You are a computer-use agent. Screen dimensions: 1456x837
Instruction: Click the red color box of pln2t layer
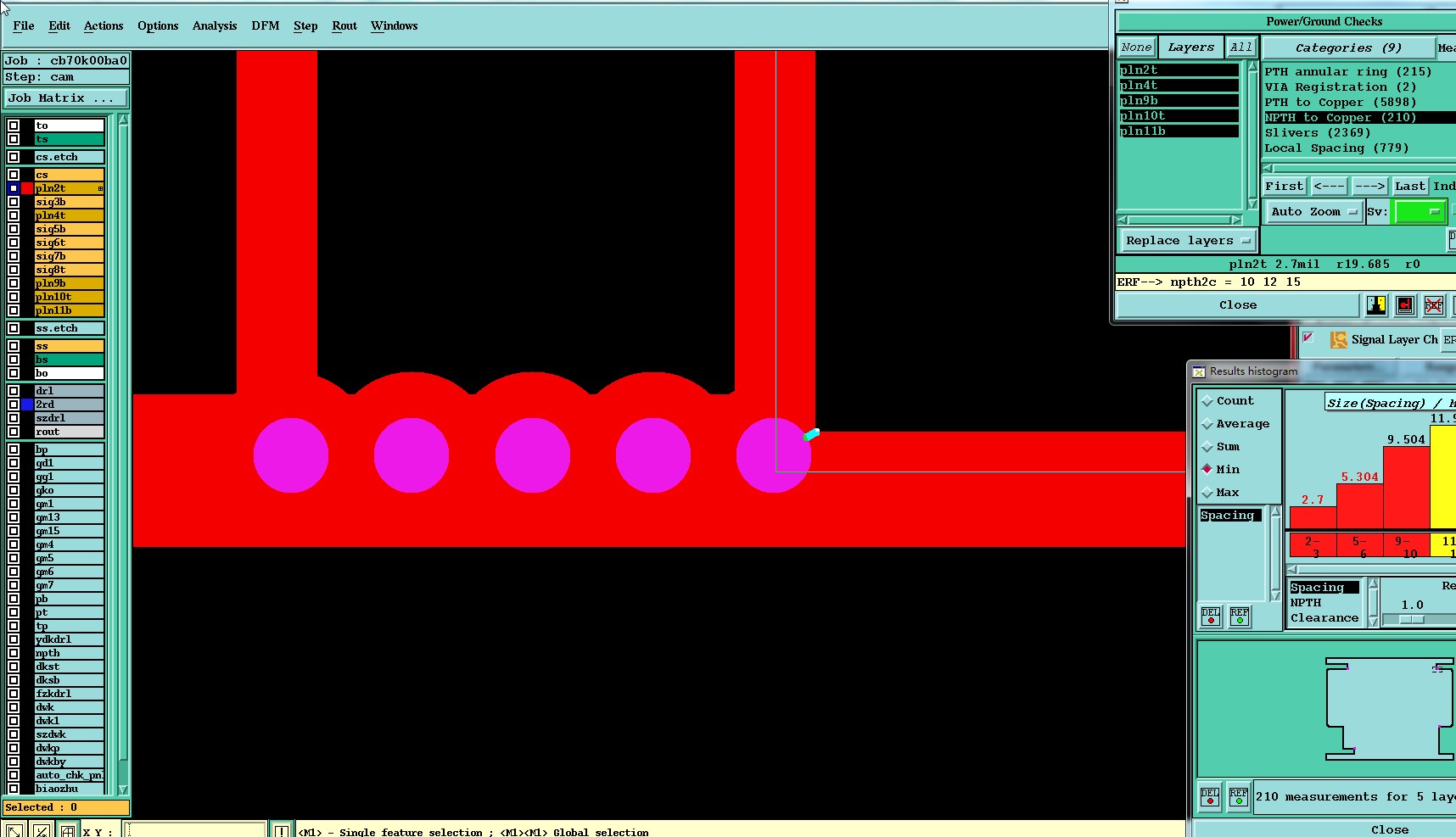(27, 188)
